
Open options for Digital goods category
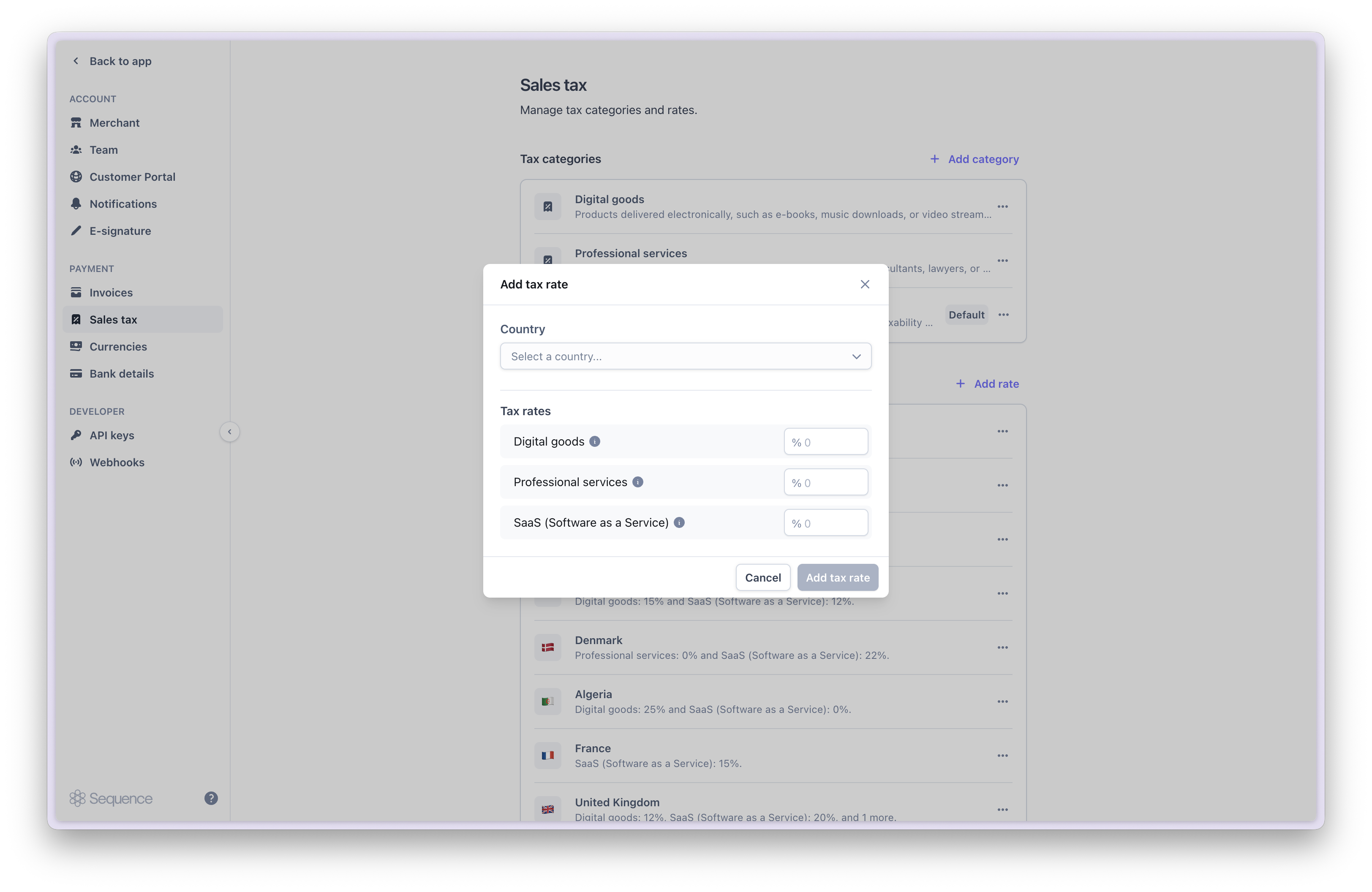1002,206
